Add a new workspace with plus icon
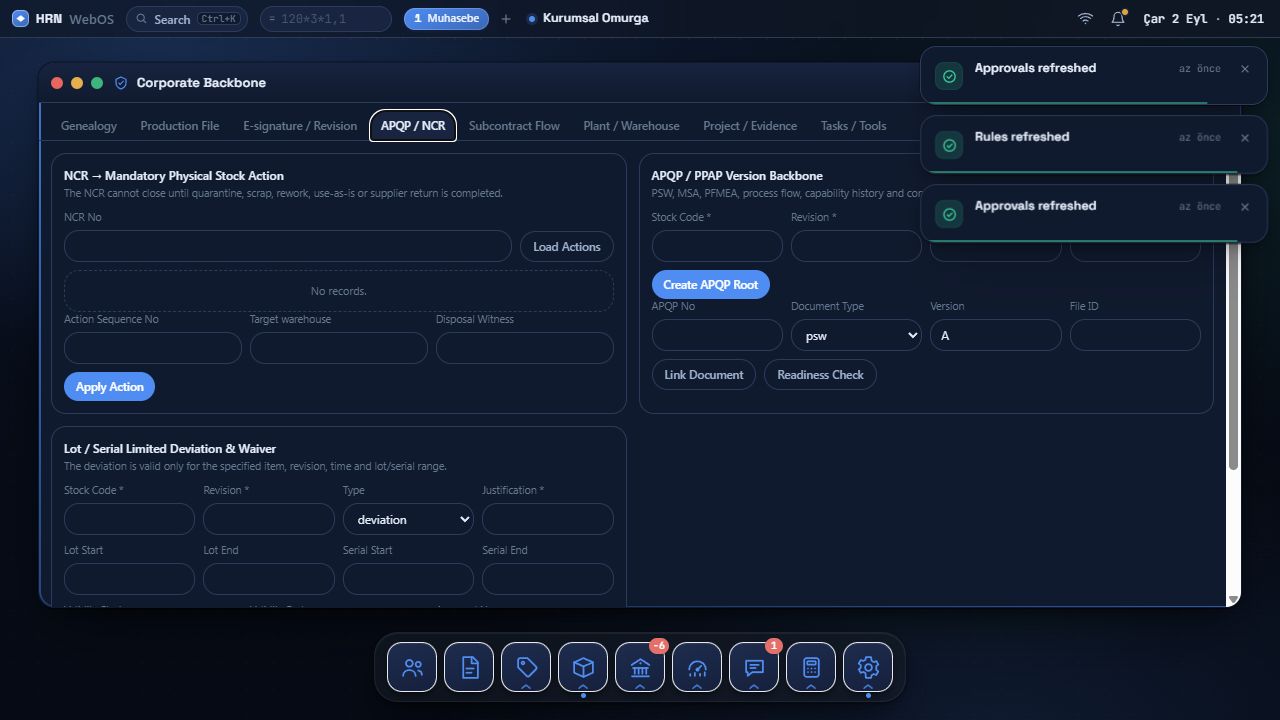This screenshot has width=1280, height=720. tap(506, 18)
